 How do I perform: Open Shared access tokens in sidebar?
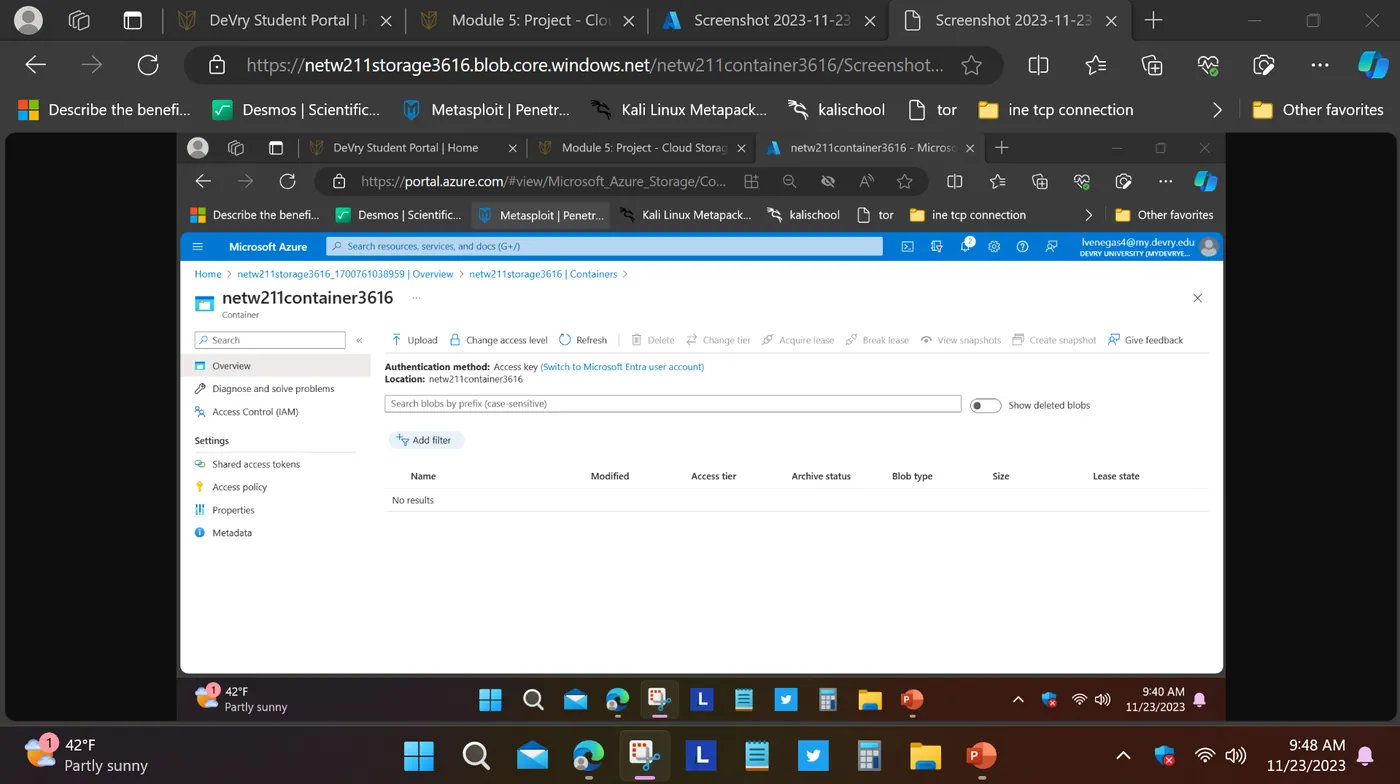click(x=256, y=464)
